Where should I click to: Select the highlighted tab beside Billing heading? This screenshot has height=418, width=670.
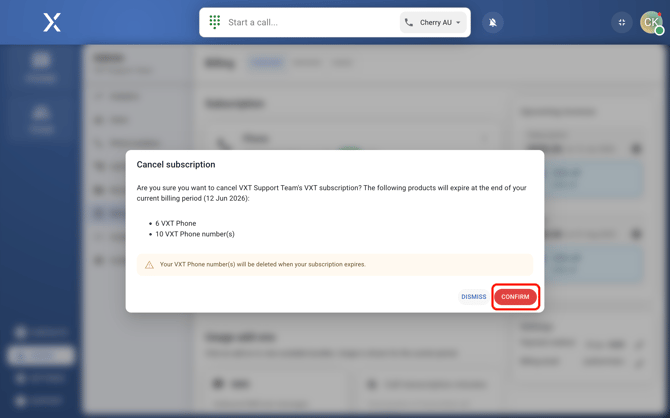266,63
